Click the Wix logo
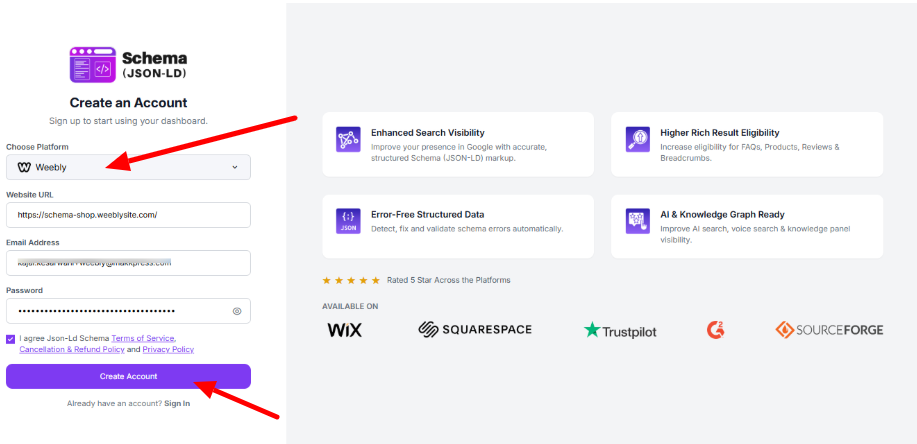This screenshot has height=444, width=917. [x=344, y=329]
